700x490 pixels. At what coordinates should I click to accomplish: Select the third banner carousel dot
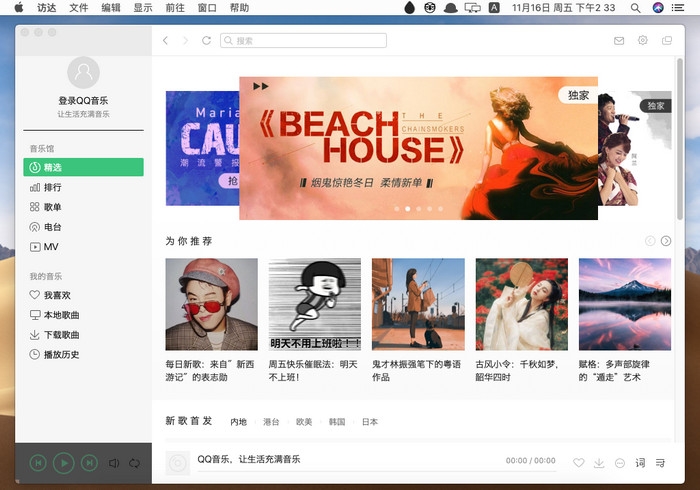pos(419,209)
